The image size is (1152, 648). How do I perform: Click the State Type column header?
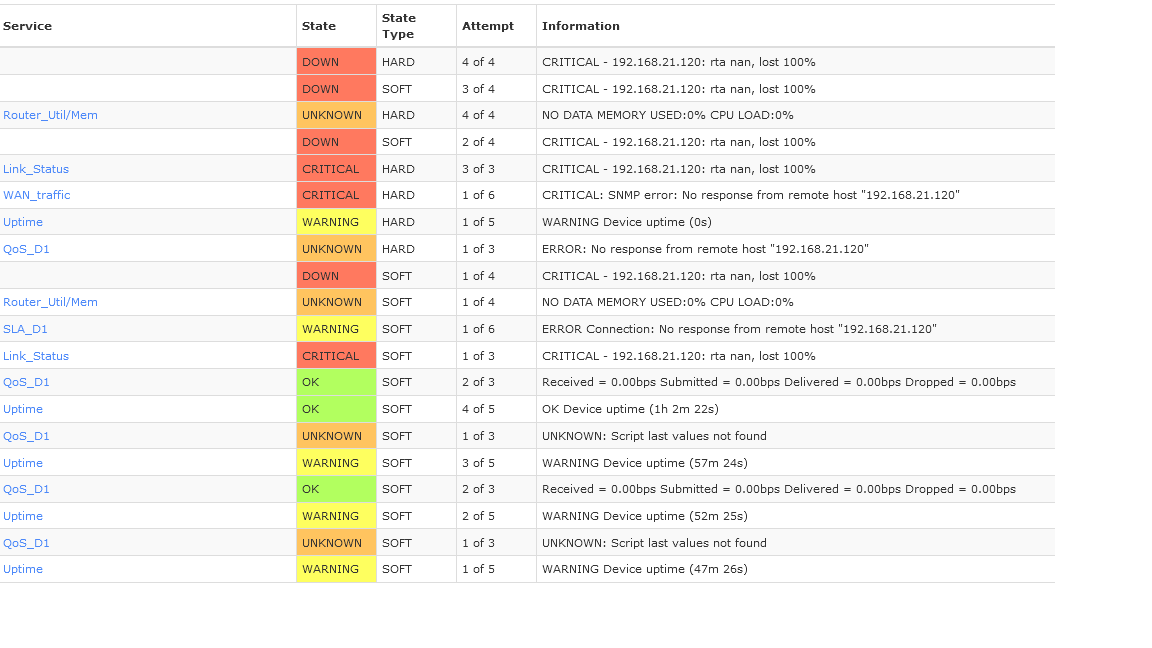(x=399, y=26)
